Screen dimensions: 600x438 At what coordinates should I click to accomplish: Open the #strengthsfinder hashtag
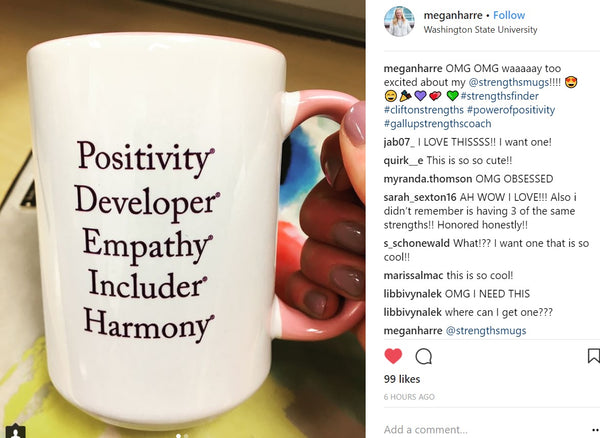[x=500, y=96]
